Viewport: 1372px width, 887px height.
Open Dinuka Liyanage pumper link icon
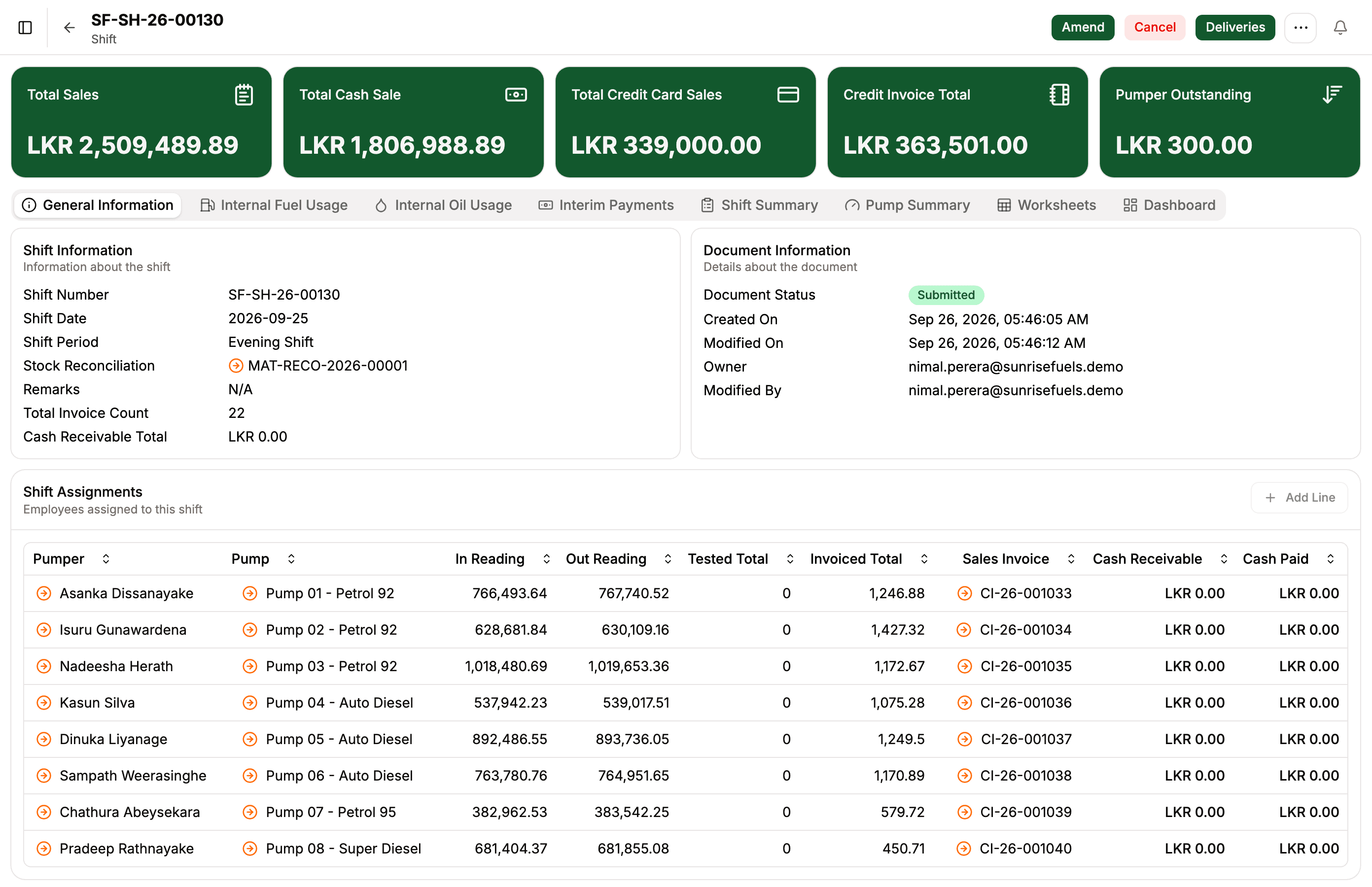pos(44,739)
